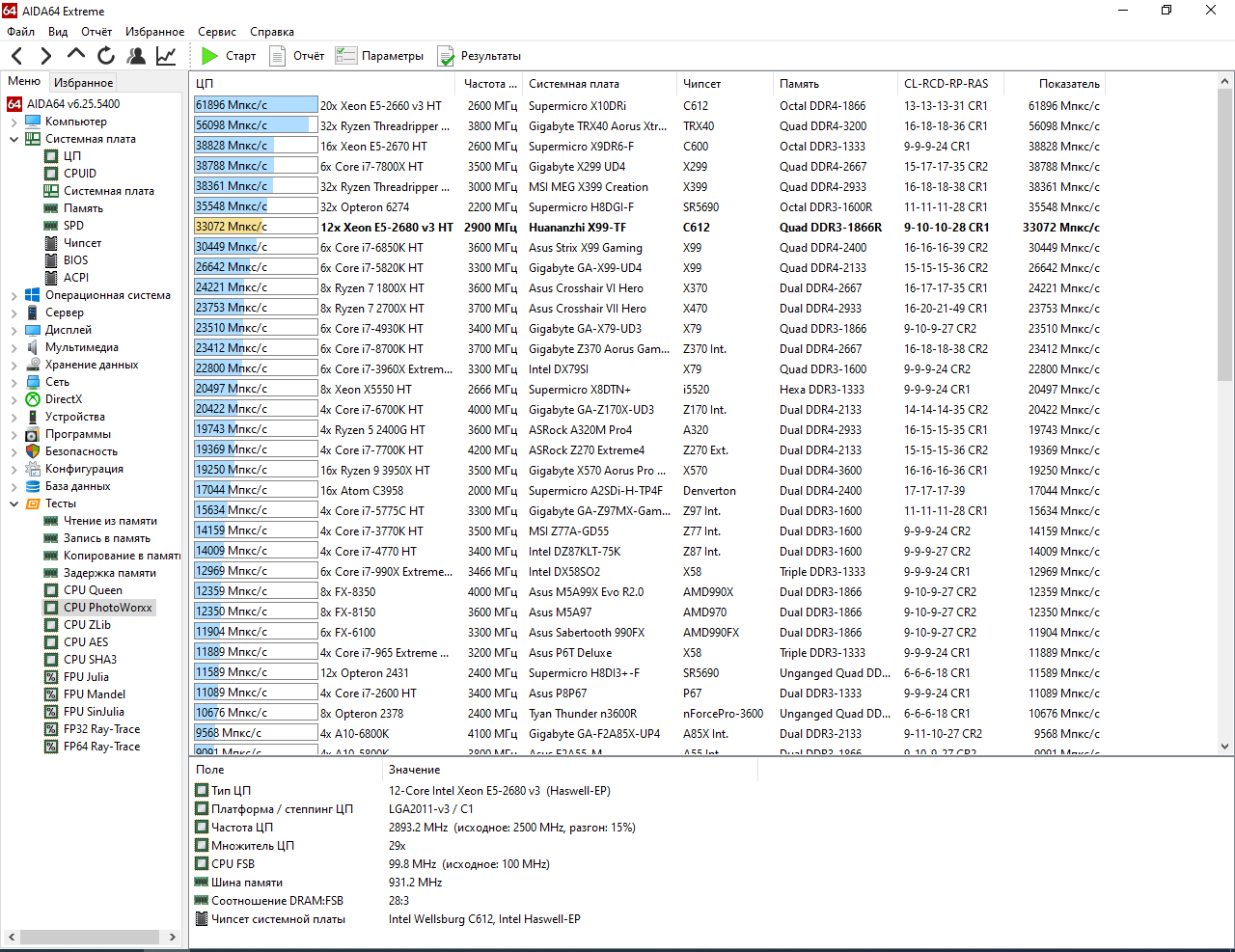Expand the Сервер tree node
1235x952 pixels.
point(14,313)
